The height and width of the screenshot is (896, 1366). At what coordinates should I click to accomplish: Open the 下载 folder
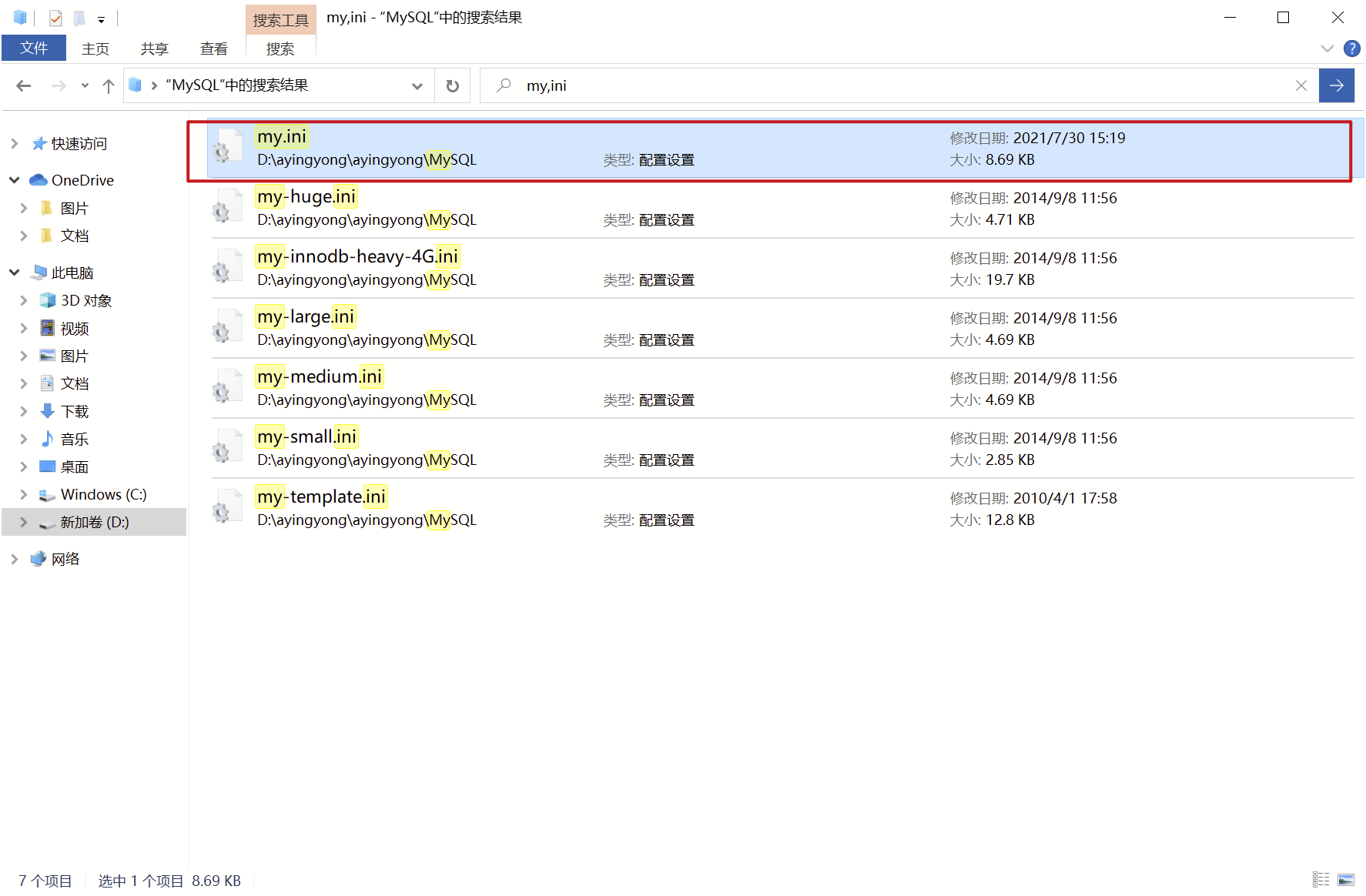75,411
